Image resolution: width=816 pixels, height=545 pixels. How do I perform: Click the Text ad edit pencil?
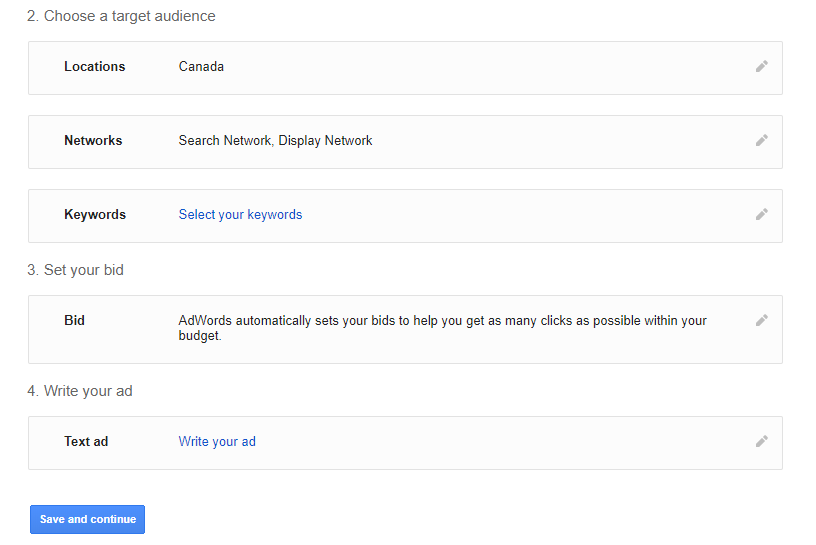tap(761, 441)
